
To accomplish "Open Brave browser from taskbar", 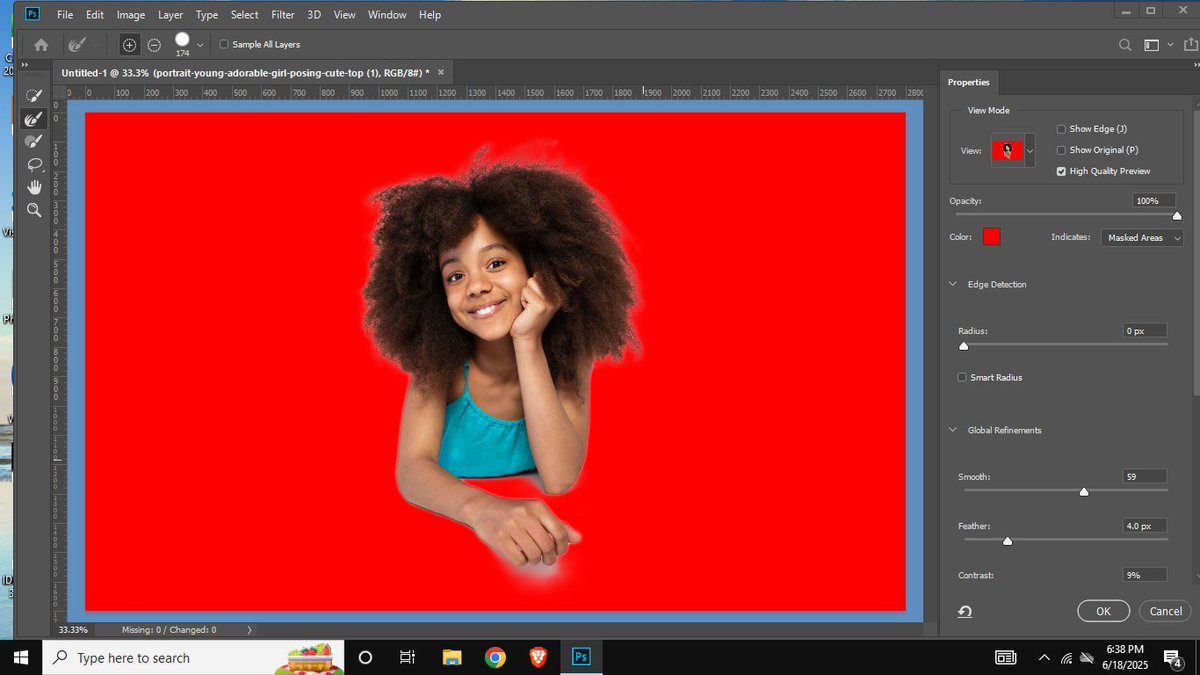I will click(x=538, y=657).
